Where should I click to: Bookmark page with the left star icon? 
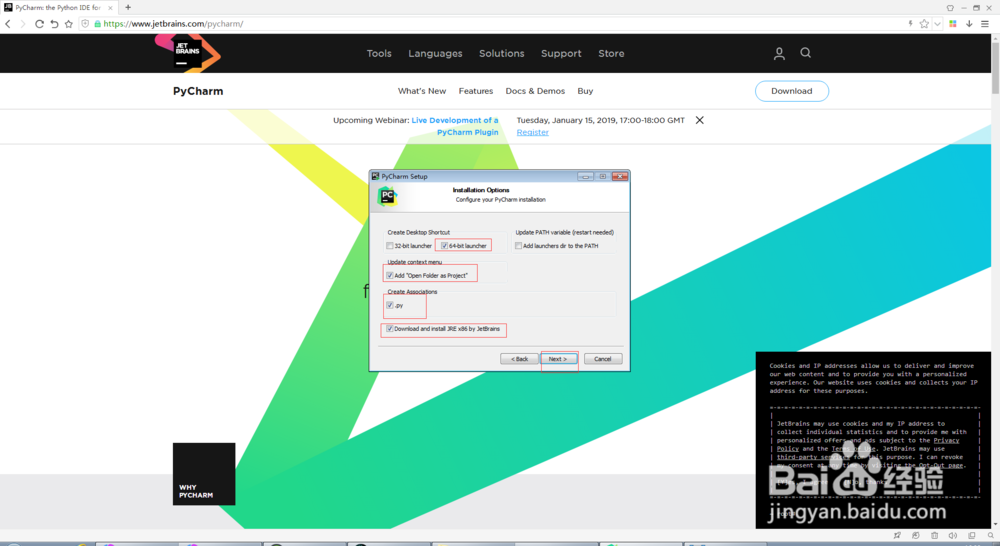pyautogui.click(x=69, y=24)
